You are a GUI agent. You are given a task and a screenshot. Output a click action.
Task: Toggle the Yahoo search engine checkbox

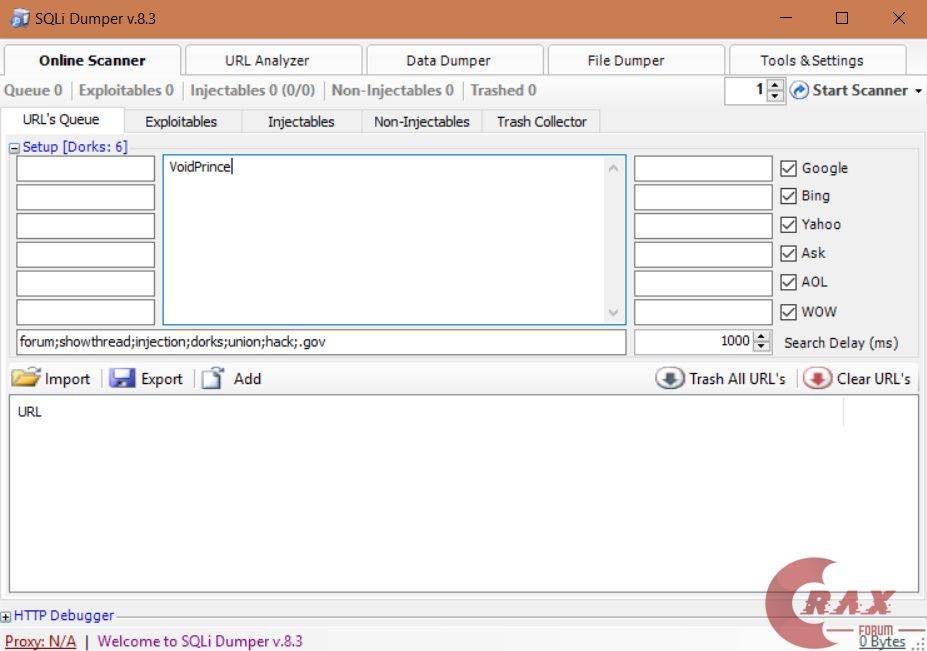[x=788, y=224]
